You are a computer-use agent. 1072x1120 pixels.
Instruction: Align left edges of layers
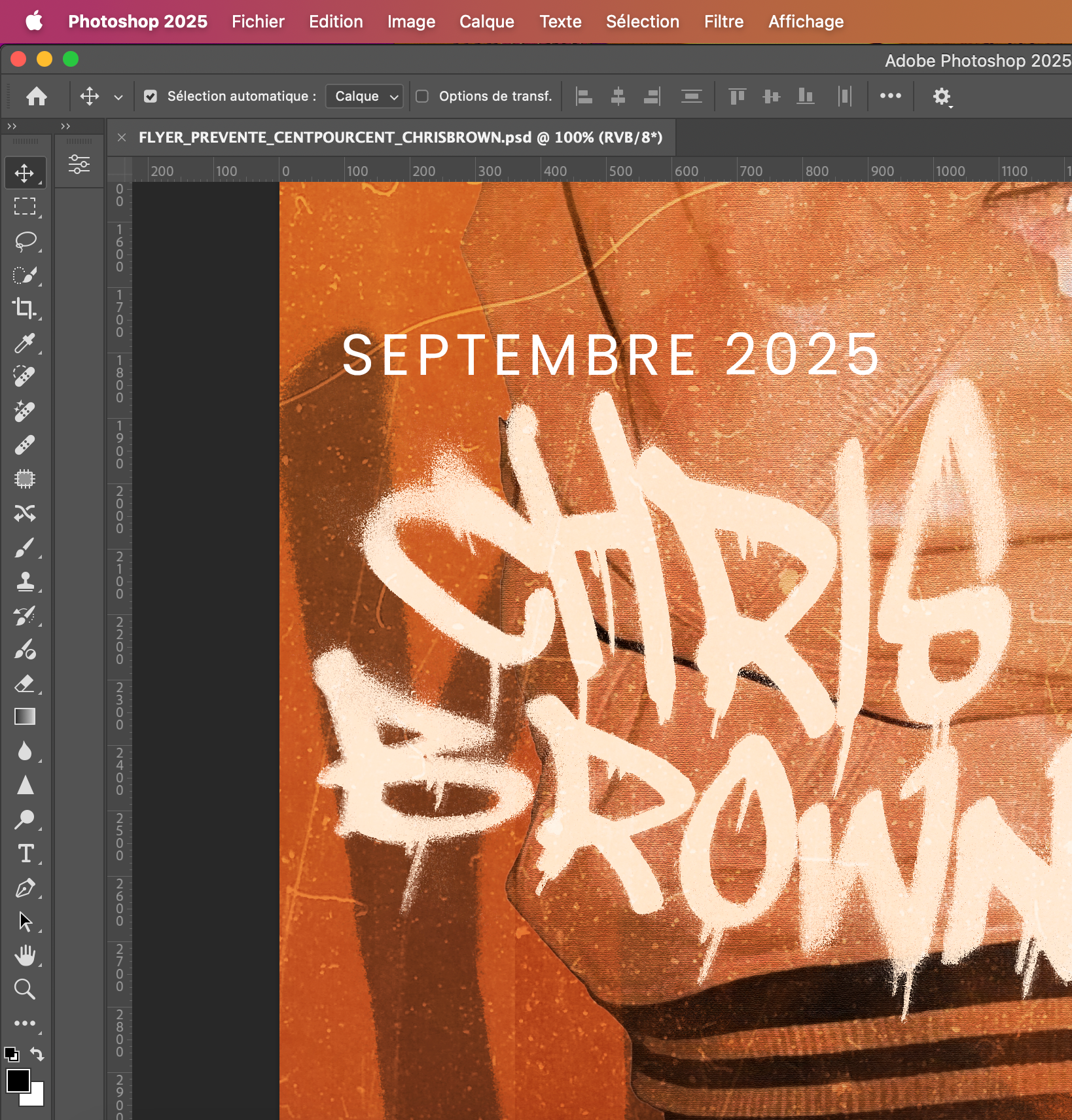[584, 96]
